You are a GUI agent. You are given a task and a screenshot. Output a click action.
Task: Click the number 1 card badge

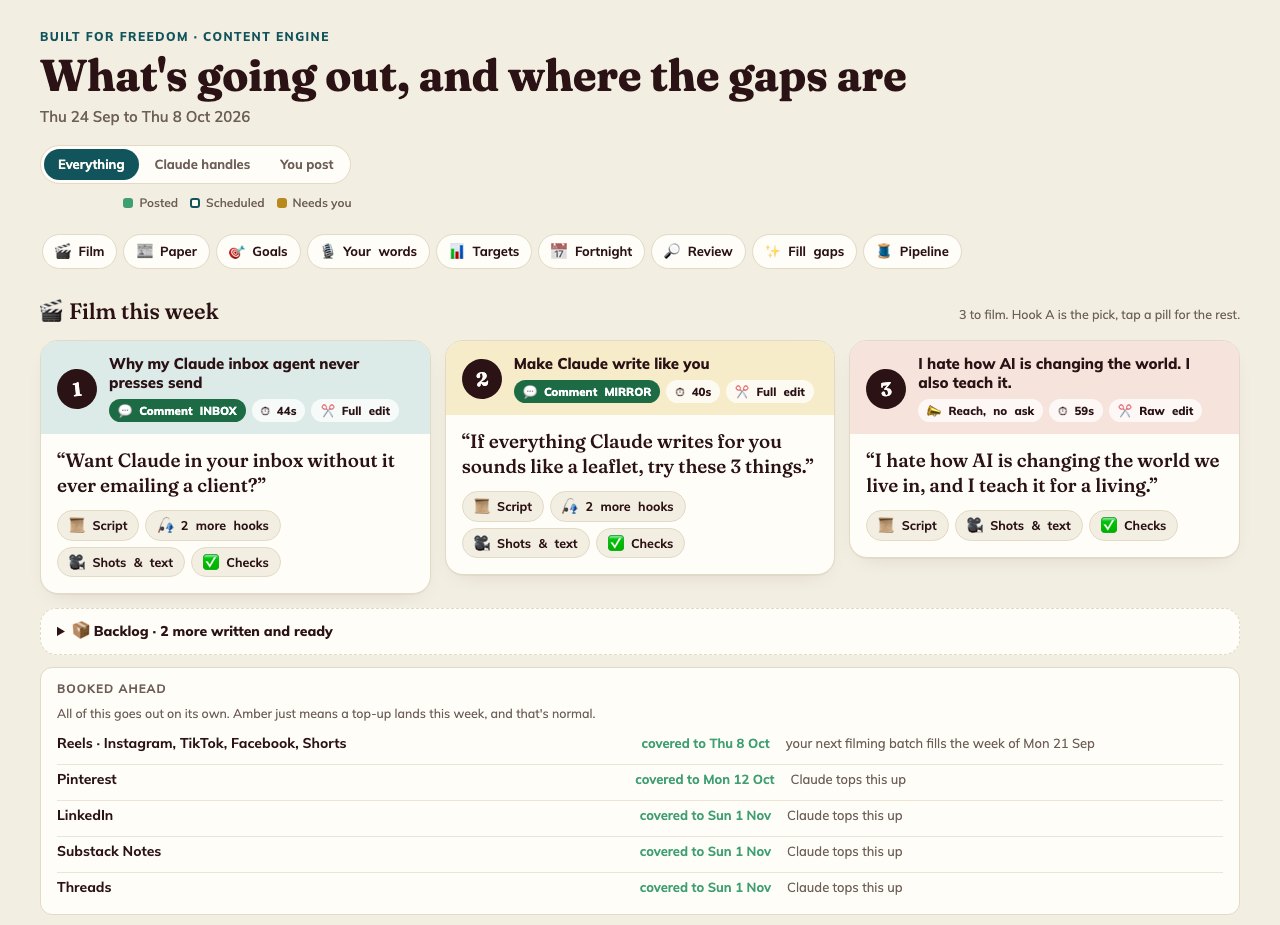point(77,389)
